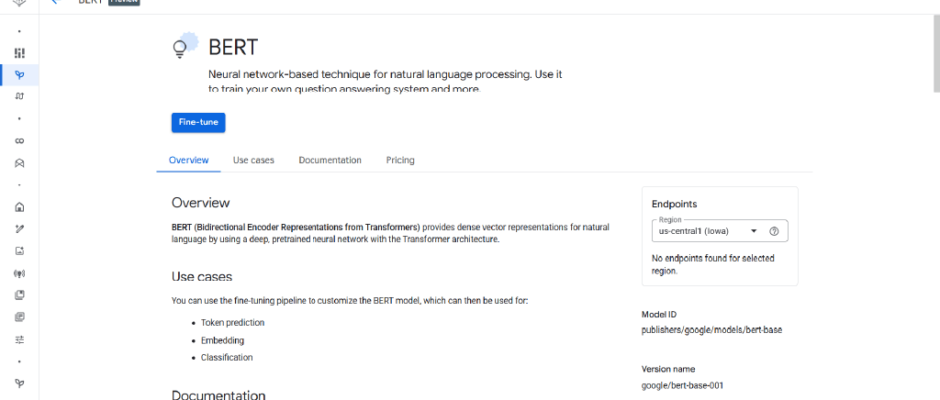Click the bottom-most sprout icon in the sidebar

[19, 383]
